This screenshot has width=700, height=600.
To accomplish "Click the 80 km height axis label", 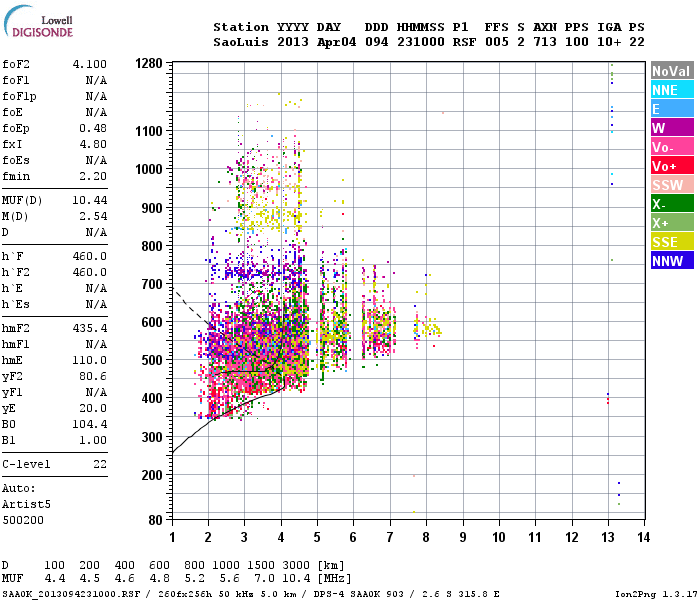I will click(x=155, y=520).
